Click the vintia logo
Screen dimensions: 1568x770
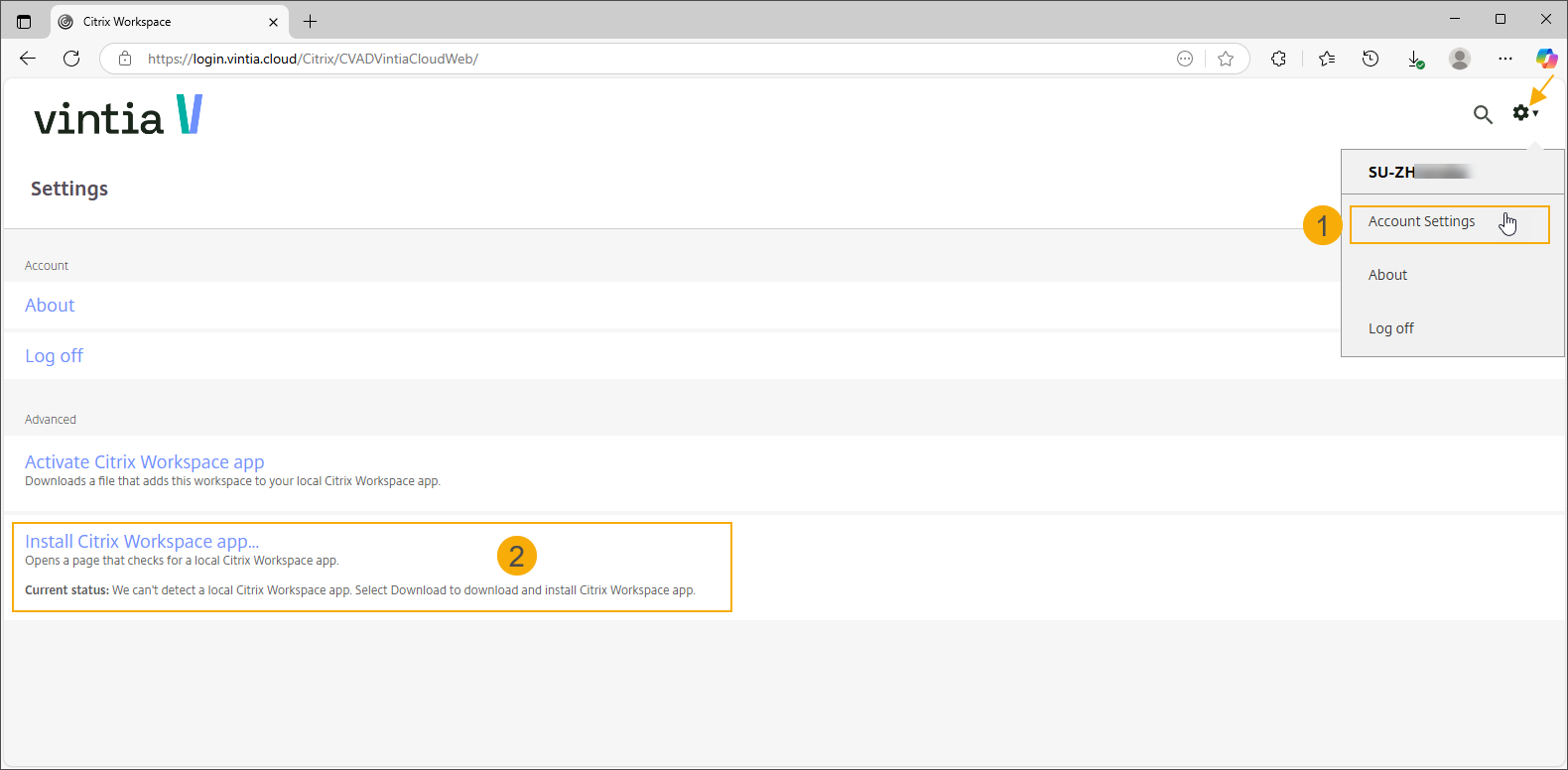click(x=117, y=116)
